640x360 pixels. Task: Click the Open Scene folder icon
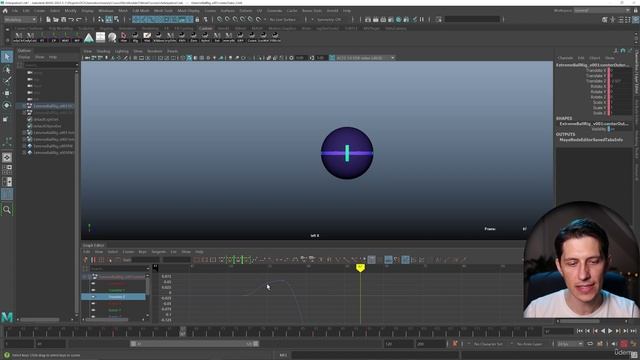(56, 19)
